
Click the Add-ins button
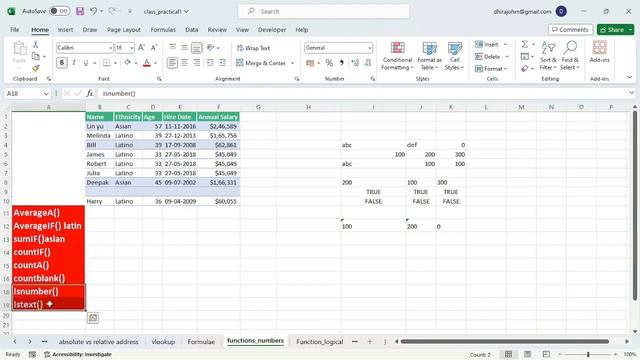599,52
